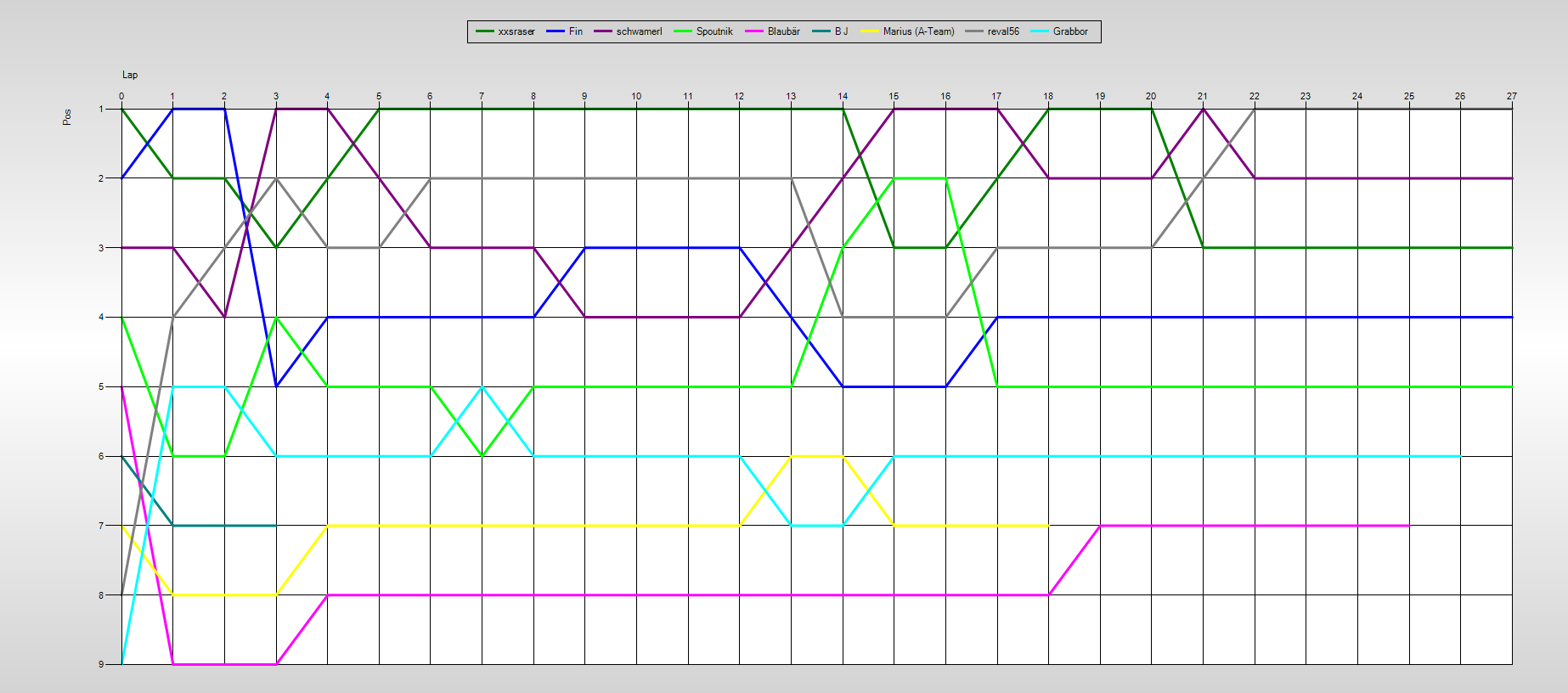This screenshot has height=693, width=1568.
Task: Click the Grabbor legend label
Action: click(x=1070, y=31)
